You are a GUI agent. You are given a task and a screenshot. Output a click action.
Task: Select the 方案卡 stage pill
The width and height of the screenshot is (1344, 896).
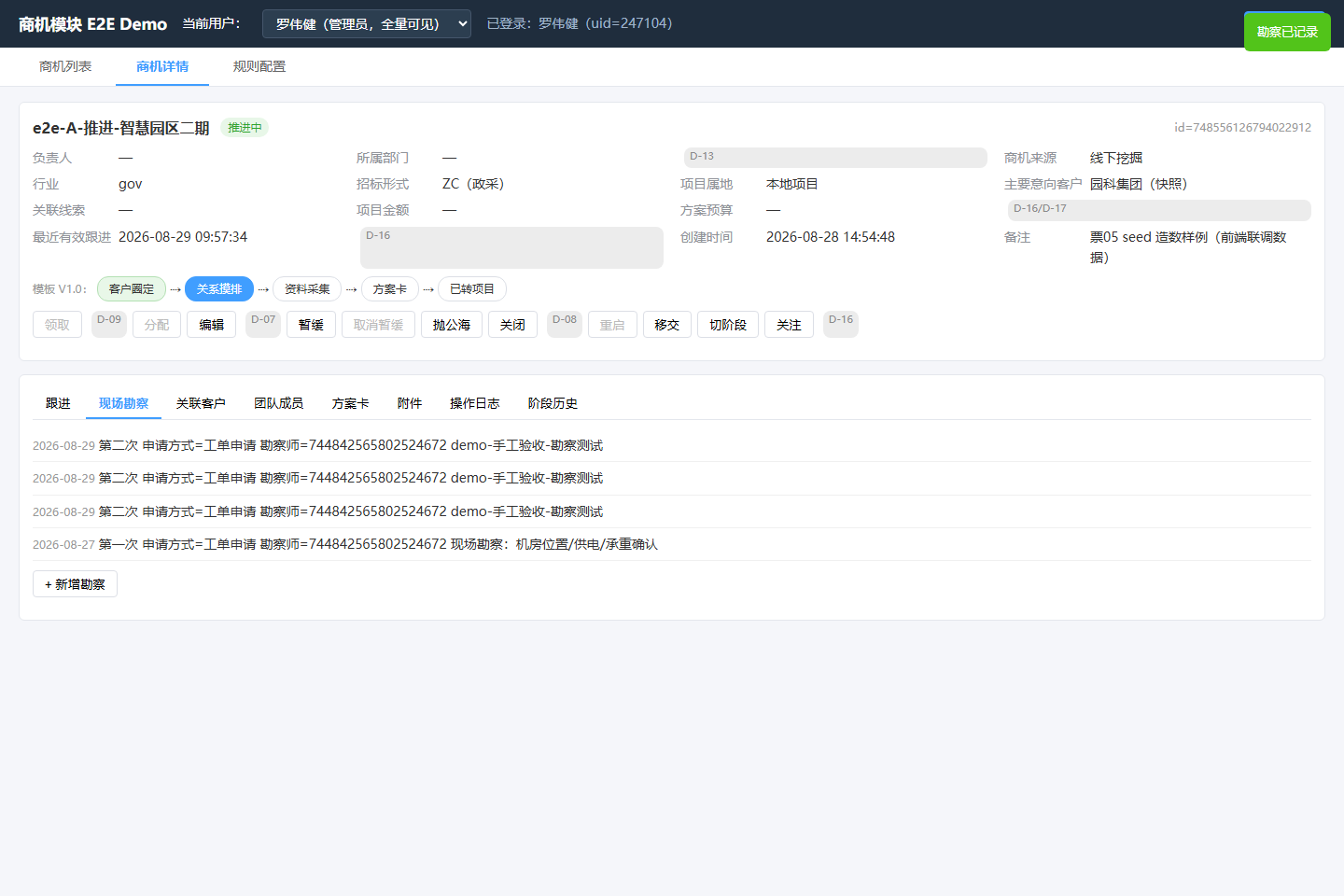point(390,289)
